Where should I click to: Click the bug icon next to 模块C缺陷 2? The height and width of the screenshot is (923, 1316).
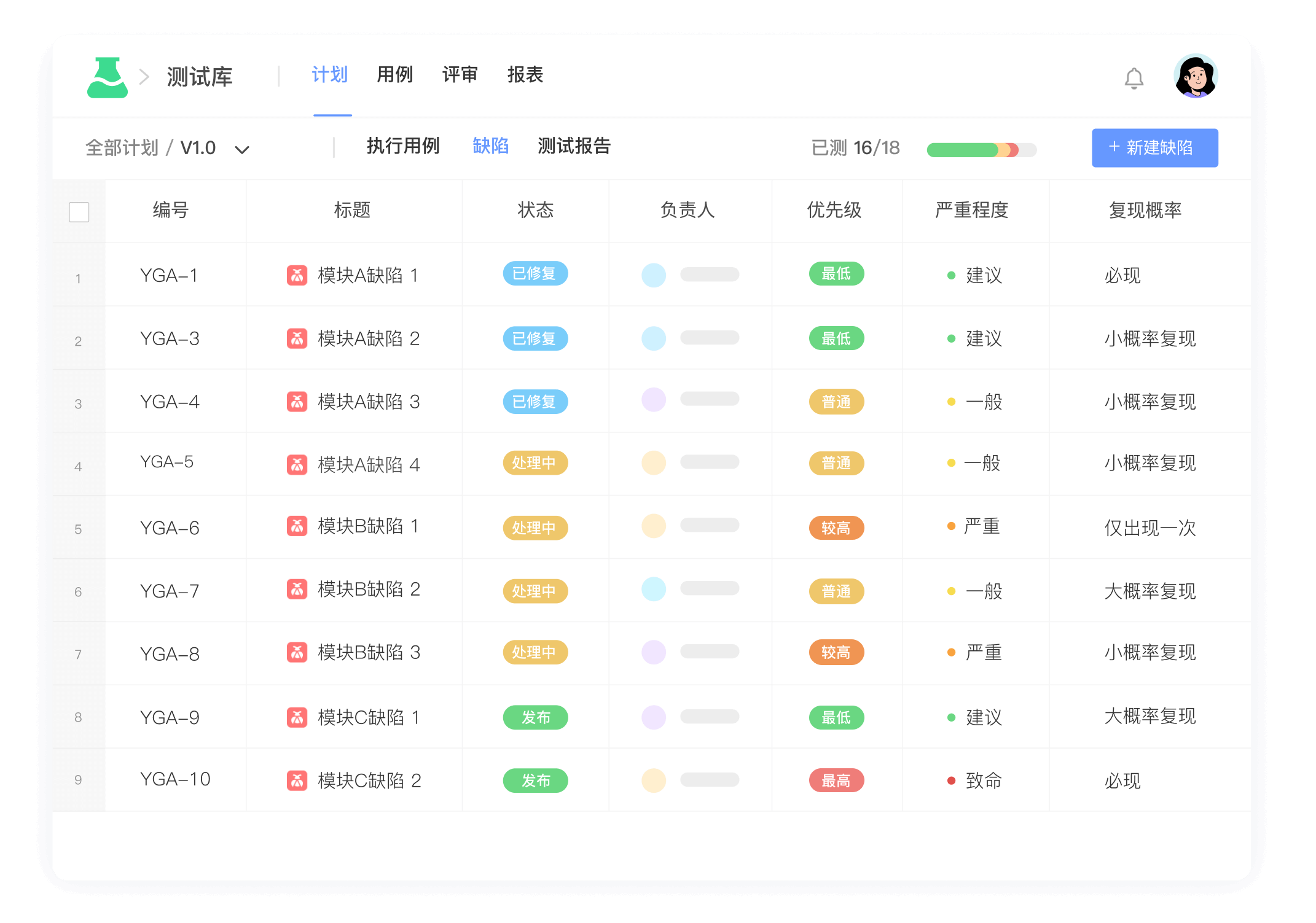(x=297, y=780)
